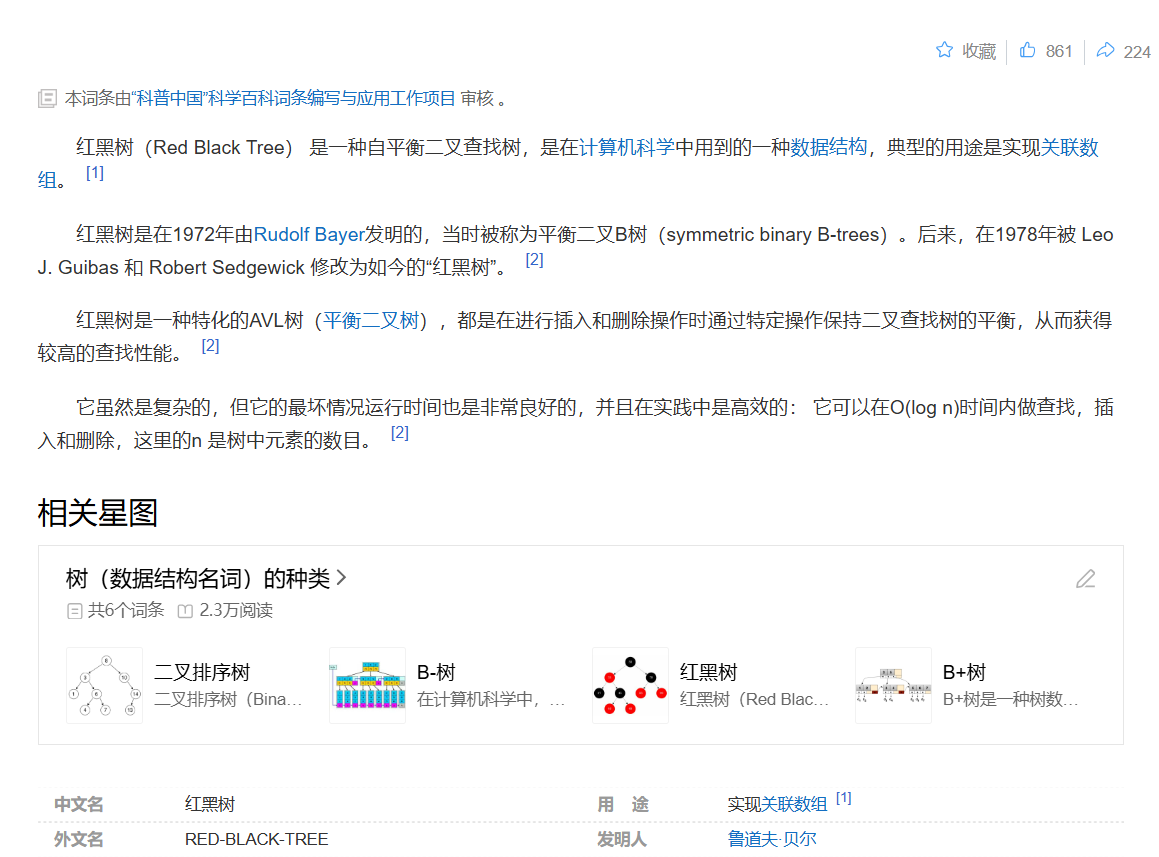This screenshot has height=857, width=1159.
Task: Click the pencil edit icon in 相关星图 card
Action: click(x=1085, y=579)
